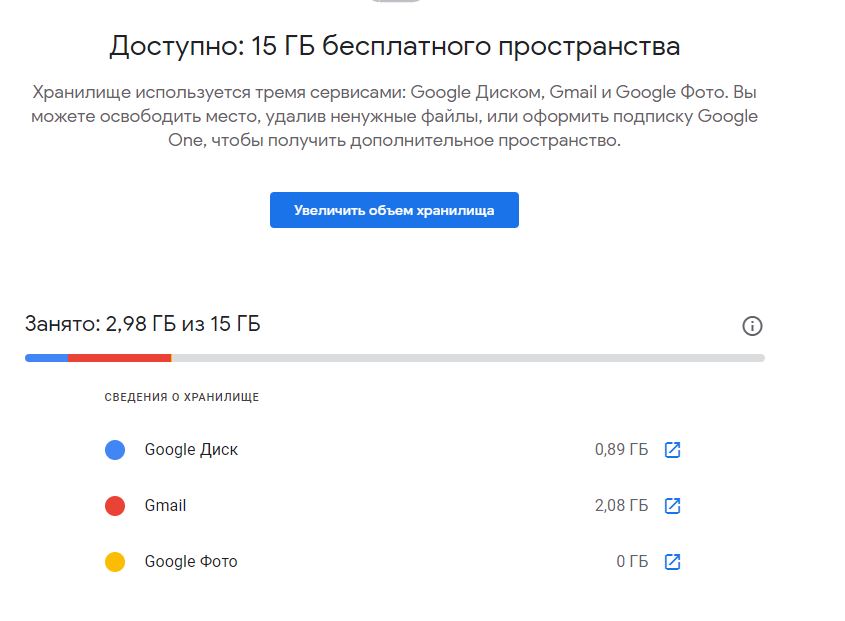
Task: Open Google Диск via its external link icon
Action: click(x=672, y=450)
